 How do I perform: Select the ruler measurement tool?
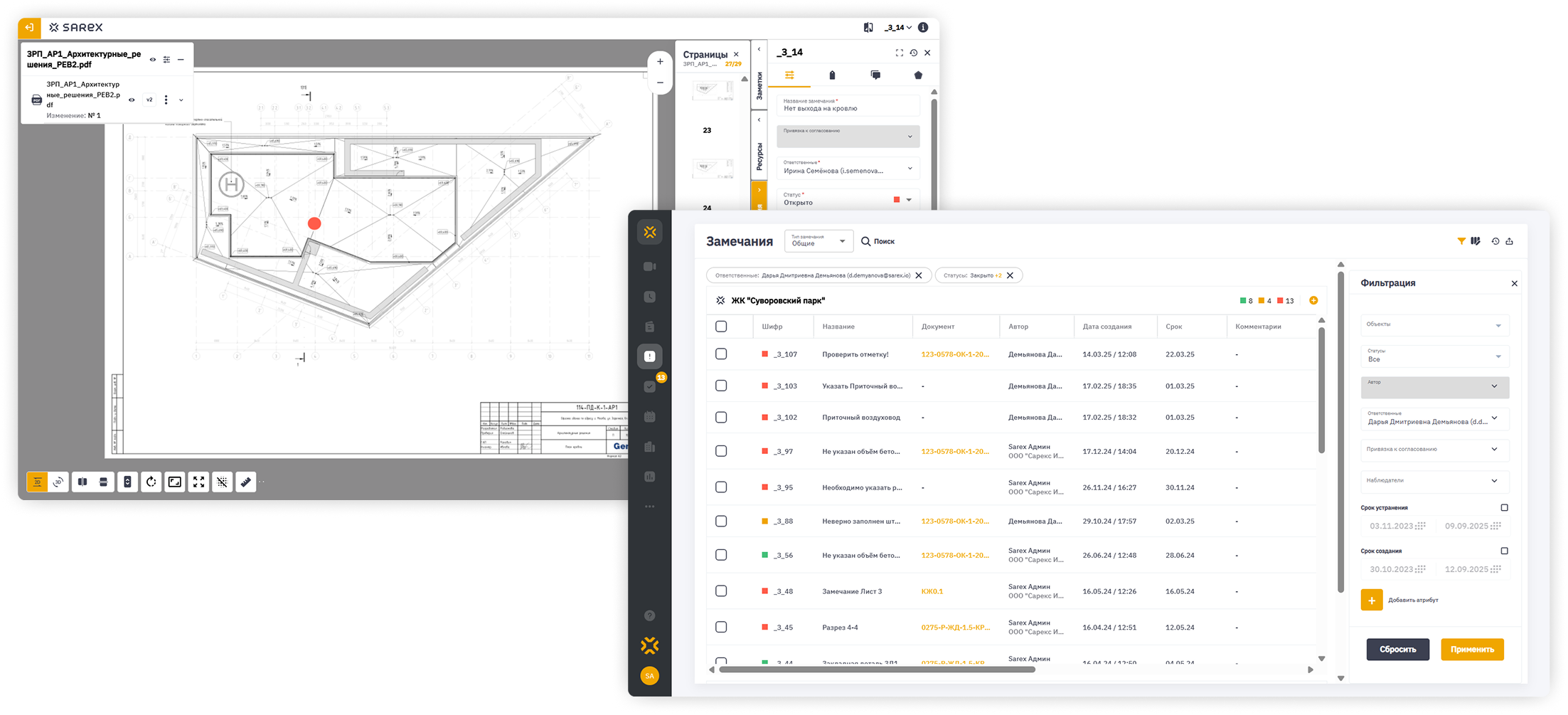(245, 482)
